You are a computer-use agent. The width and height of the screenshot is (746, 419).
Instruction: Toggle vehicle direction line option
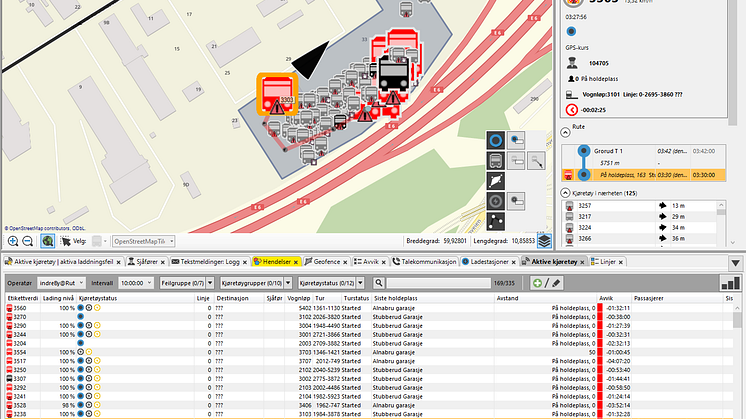pos(536,161)
